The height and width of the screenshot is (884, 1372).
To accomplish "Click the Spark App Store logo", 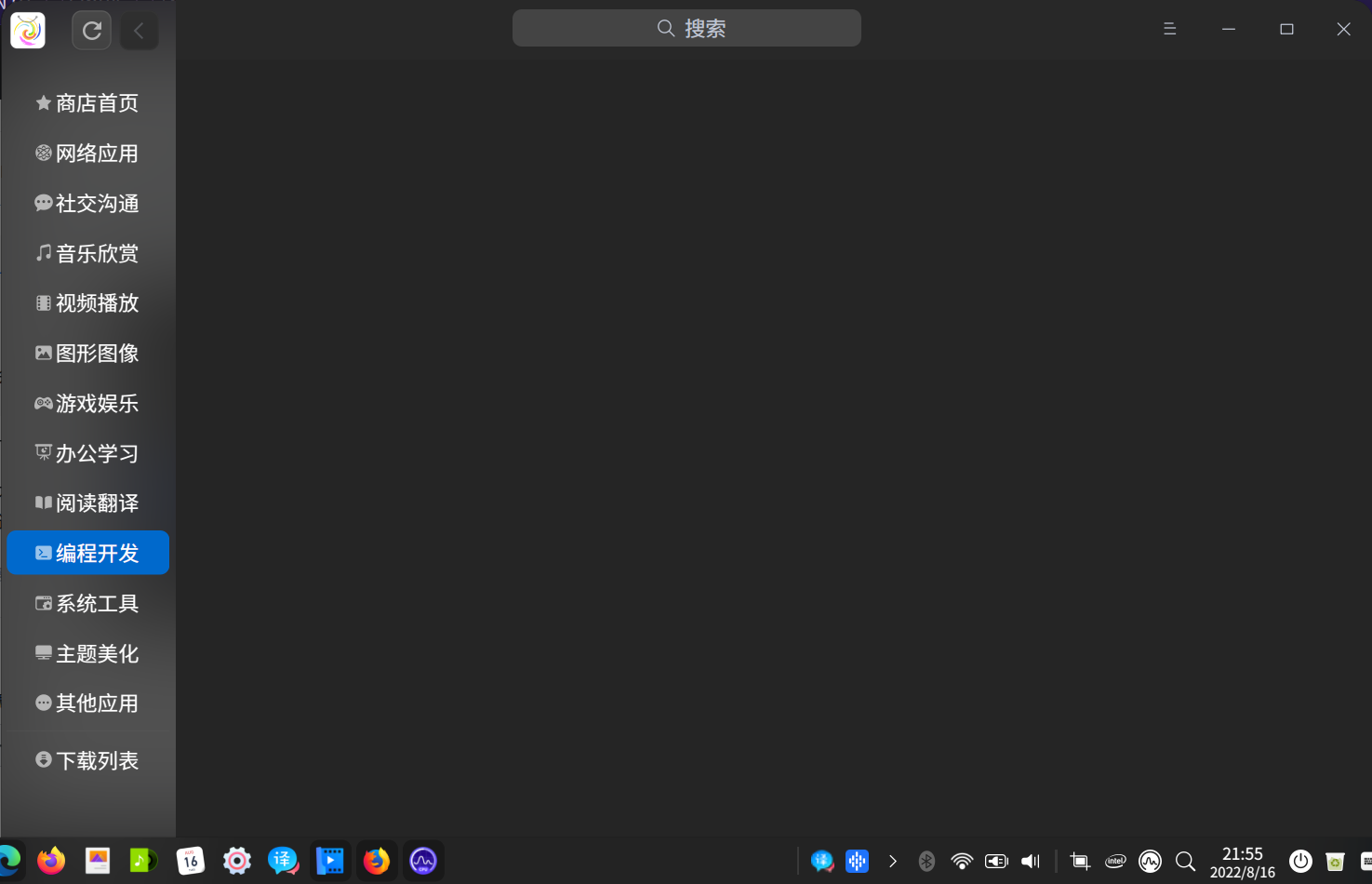I will 27,30.
